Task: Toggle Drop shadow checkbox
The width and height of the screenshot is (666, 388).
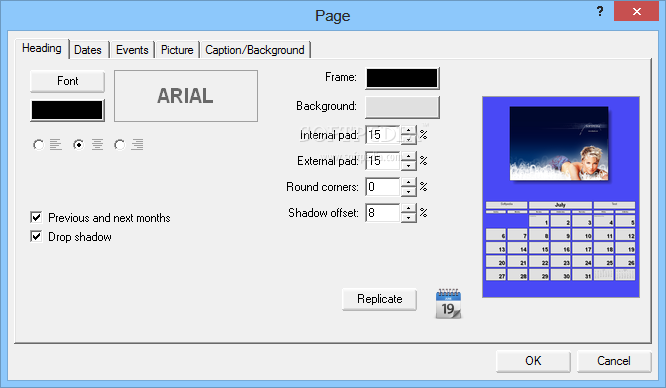Action: pos(36,236)
